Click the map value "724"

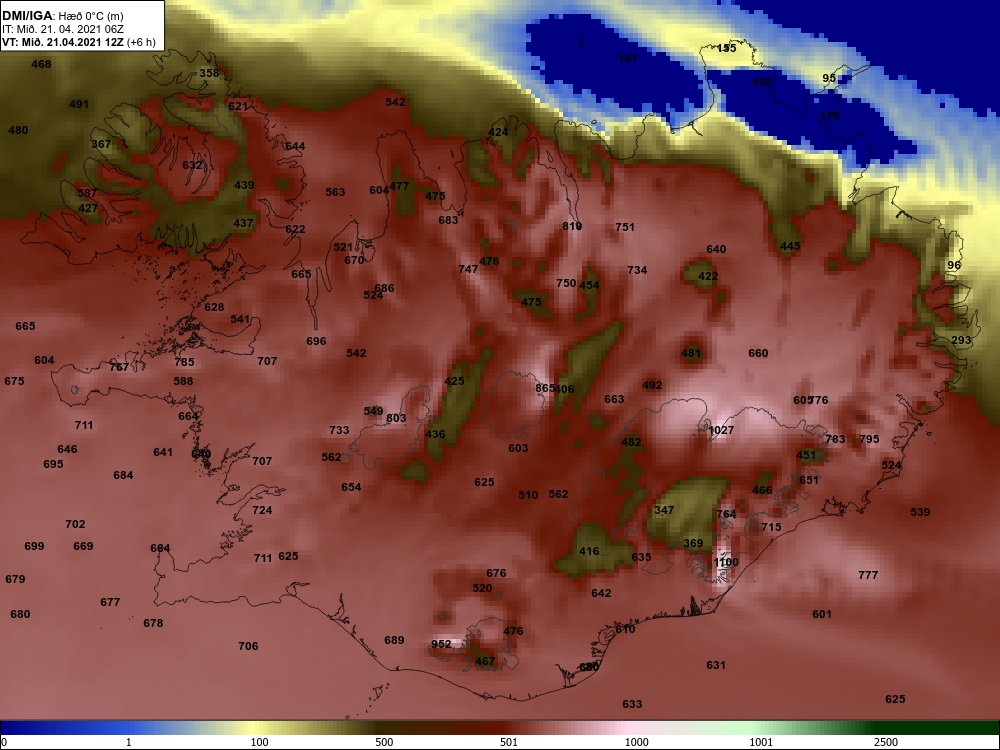tap(262, 510)
